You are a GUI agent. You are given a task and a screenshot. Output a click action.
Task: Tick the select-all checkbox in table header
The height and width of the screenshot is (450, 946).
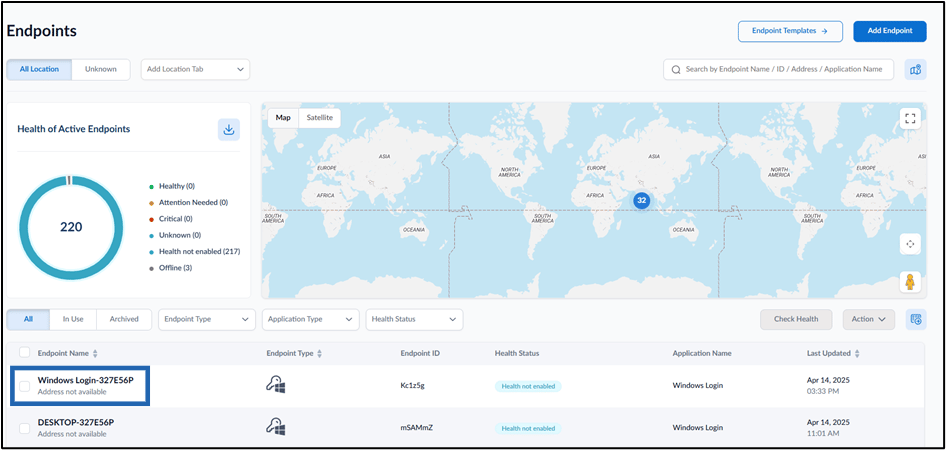24,352
